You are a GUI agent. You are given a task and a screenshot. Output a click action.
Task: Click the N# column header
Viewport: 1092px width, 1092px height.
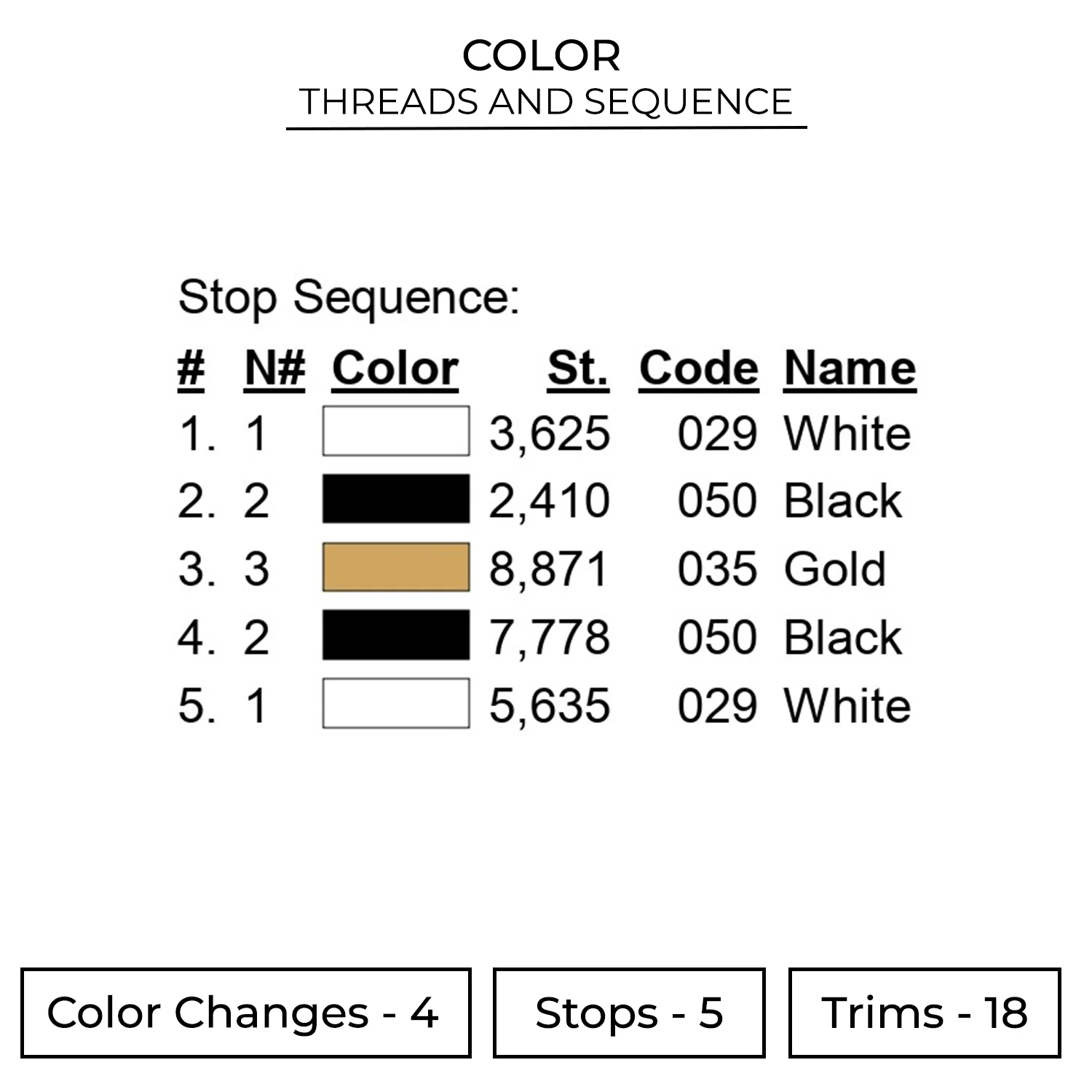pos(274,368)
